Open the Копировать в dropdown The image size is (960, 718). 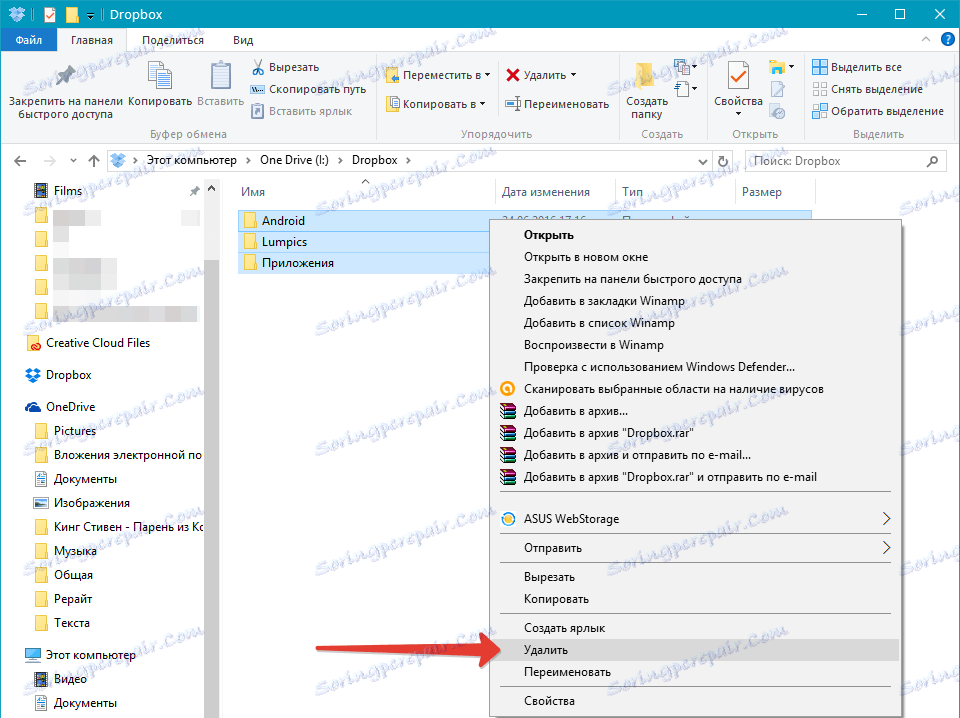436,104
